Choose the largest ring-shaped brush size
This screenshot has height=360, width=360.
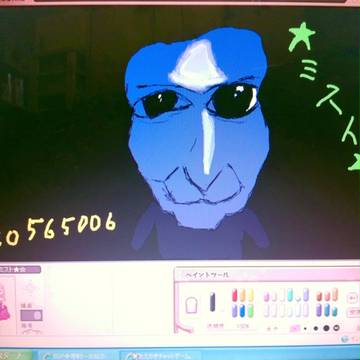click(336, 328)
